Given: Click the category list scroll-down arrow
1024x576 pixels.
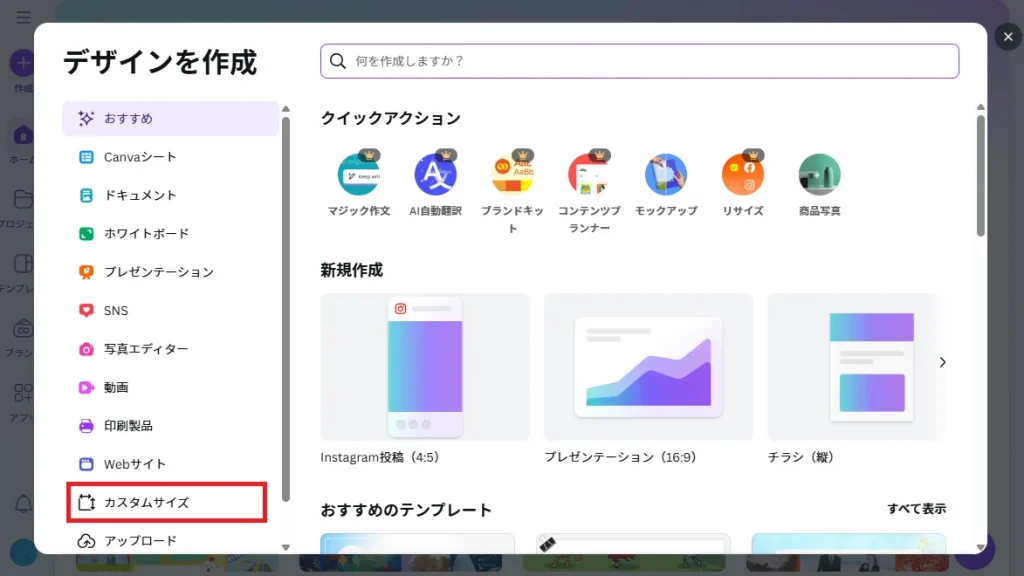Looking at the screenshot, I should [285, 548].
